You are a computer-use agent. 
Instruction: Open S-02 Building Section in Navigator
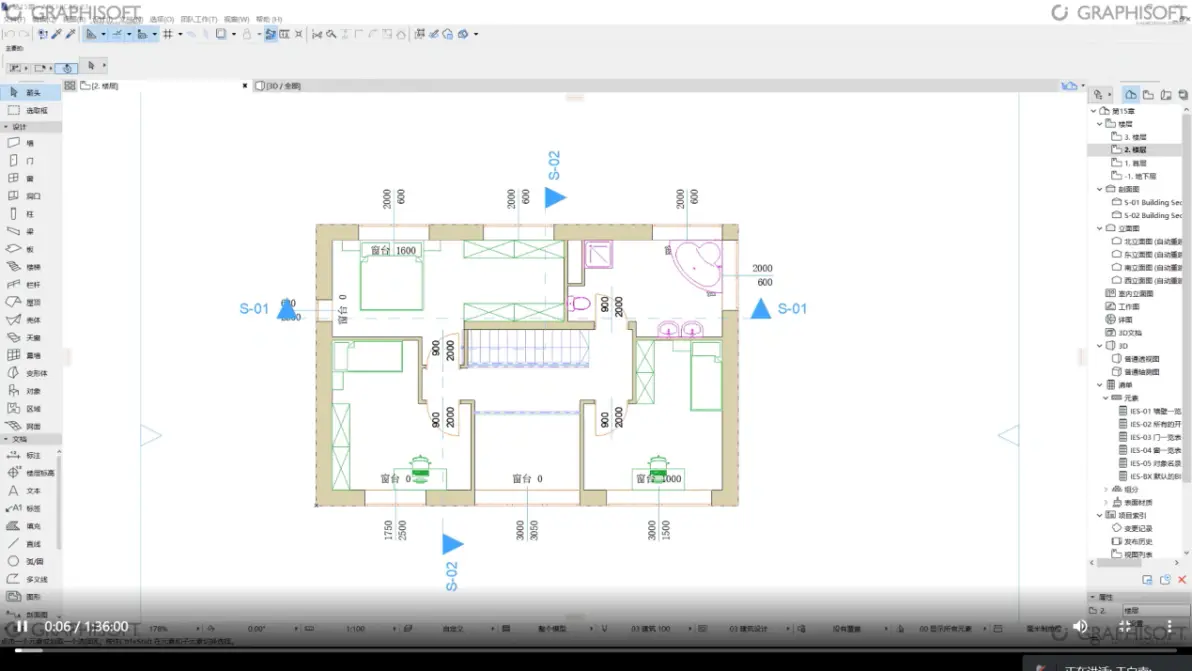(1147, 215)
